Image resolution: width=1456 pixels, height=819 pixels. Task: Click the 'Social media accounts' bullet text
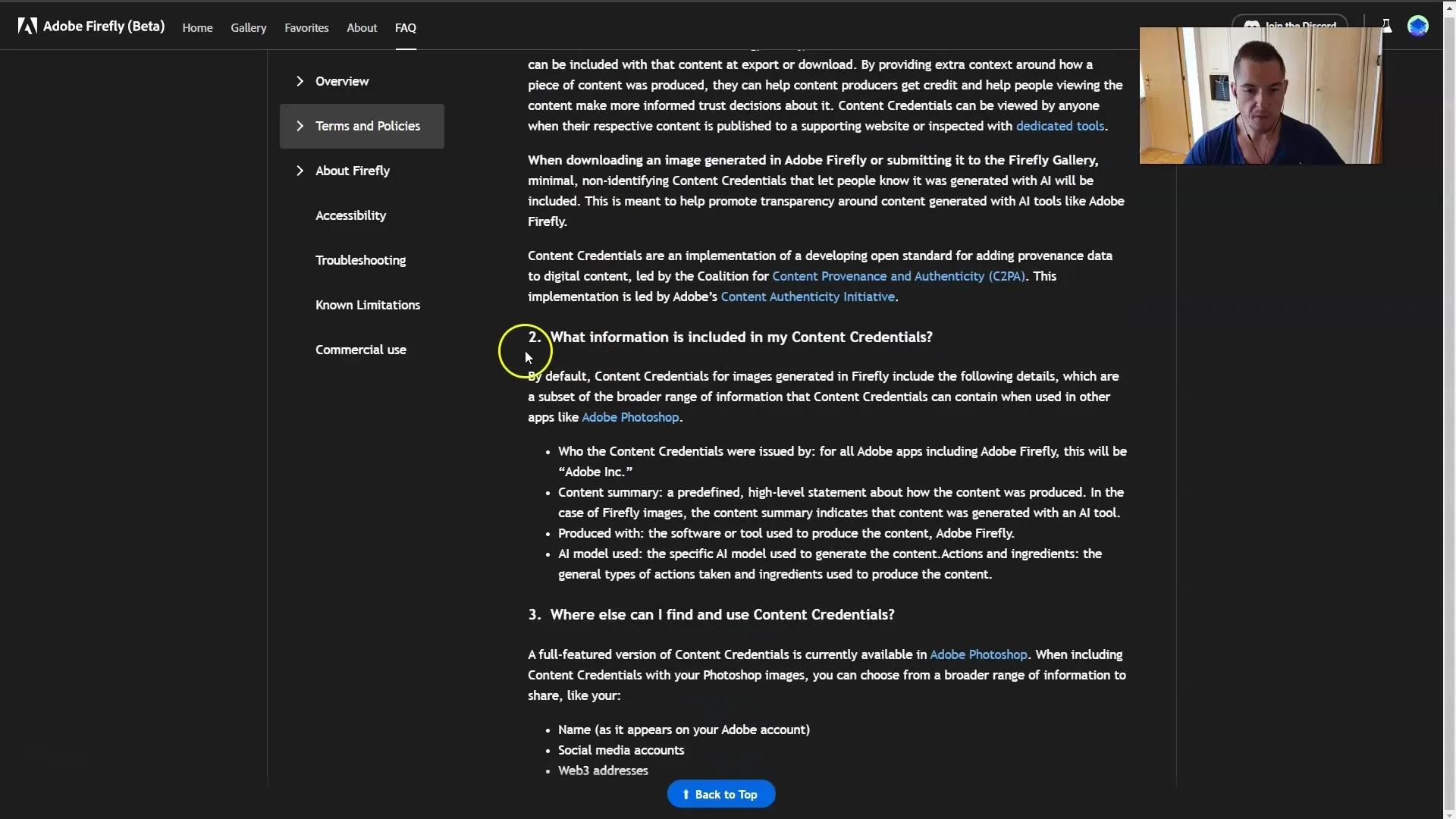point(621,750)
